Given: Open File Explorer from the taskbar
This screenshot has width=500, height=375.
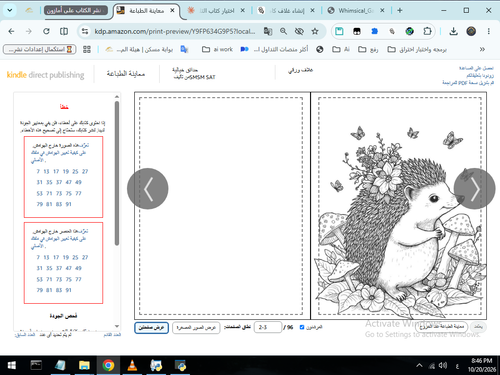Looking at the screenshot, I should (x=84, y=365).
